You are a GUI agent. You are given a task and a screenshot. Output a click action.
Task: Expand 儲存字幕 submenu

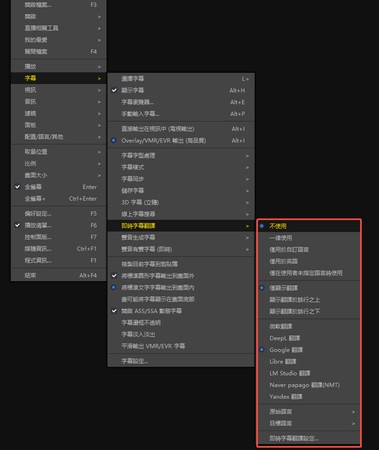[x=181, y=191]
